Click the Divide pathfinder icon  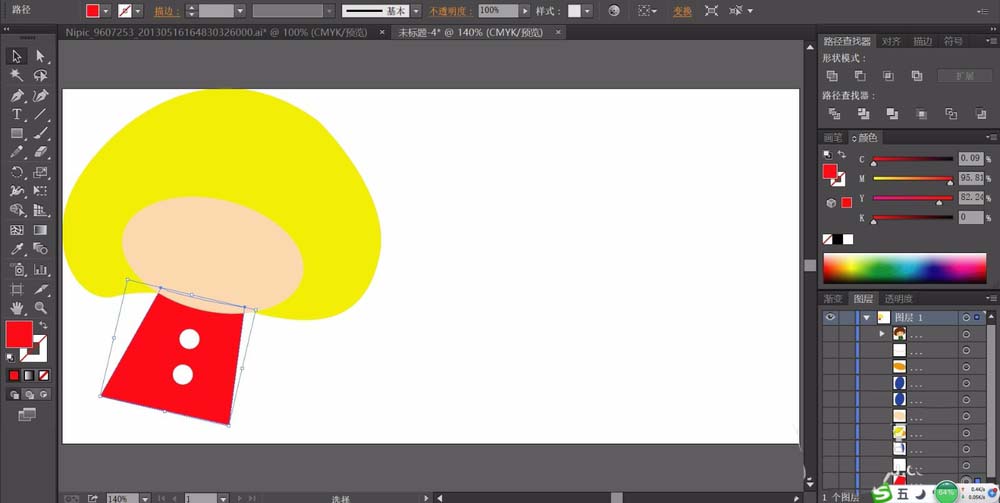(834, 113)
